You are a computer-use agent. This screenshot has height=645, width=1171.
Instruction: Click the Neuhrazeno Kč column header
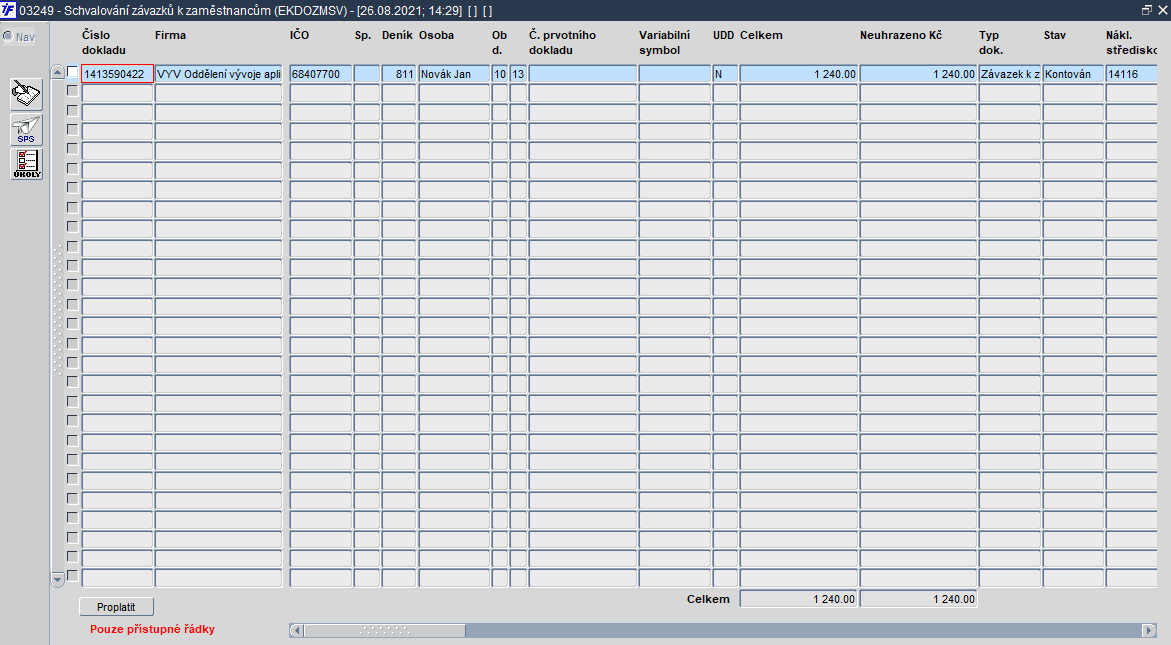pyautogui.click(x=901, y=35)
